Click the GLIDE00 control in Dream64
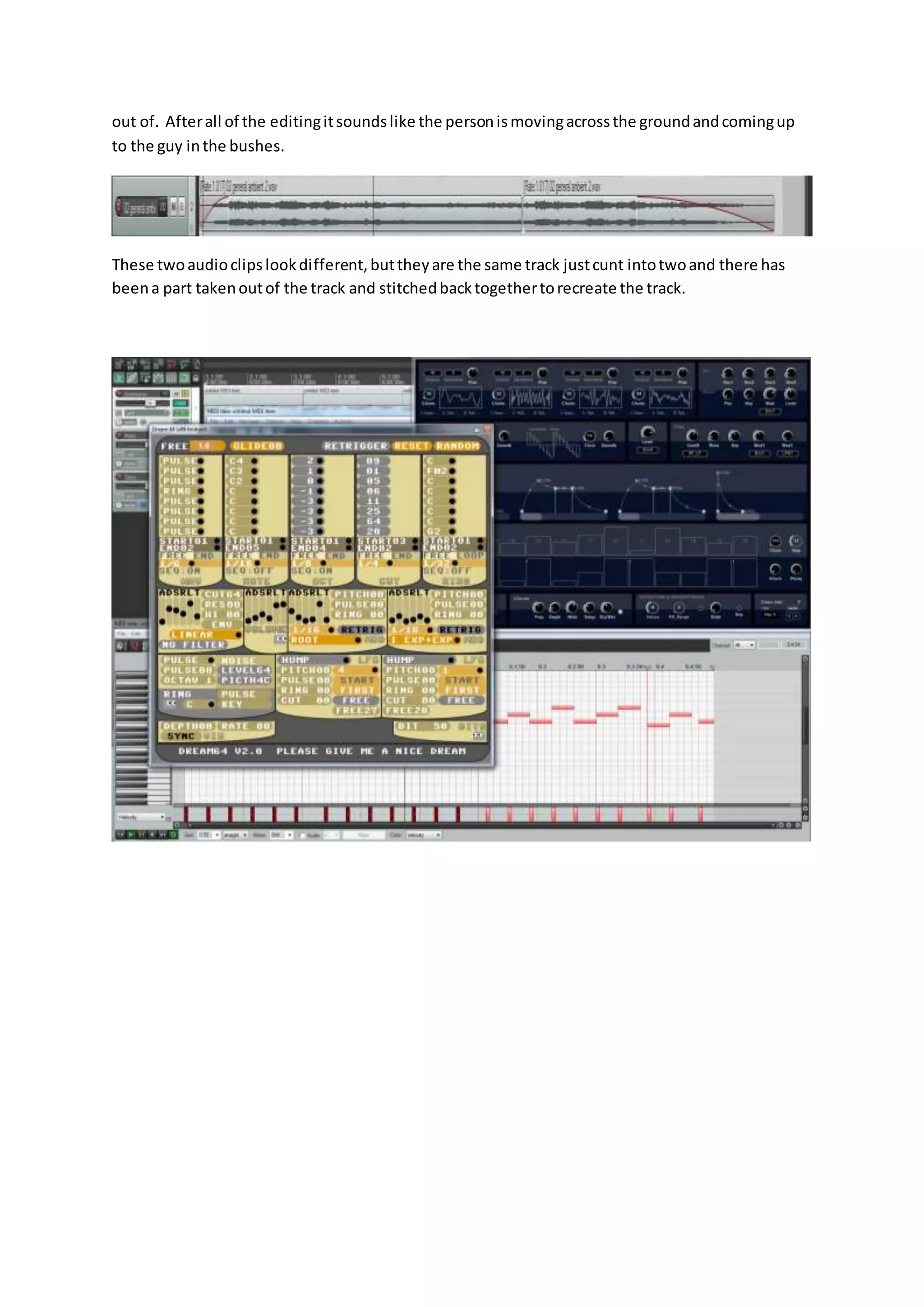The width and height of the screenshot is (924, 1307). click(257, 446)
